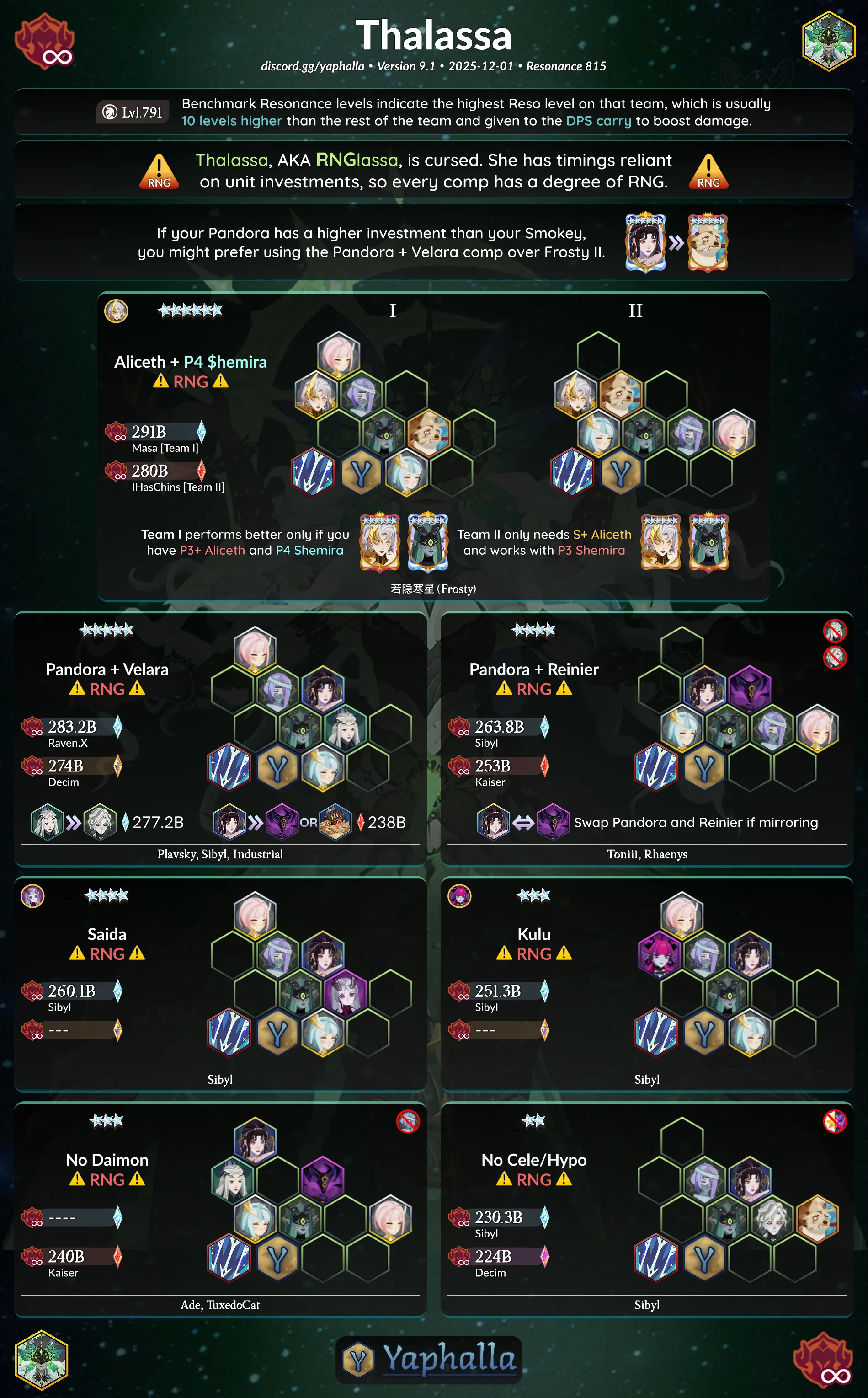The image size is (868, 1398).
Task: Click the Saida avatar icon in the panel corner
Action: tap(33, 895)
